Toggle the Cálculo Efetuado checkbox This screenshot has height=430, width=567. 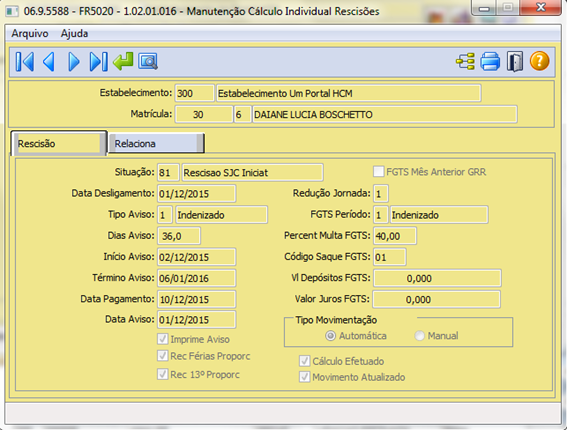click(x=304, y=361)
